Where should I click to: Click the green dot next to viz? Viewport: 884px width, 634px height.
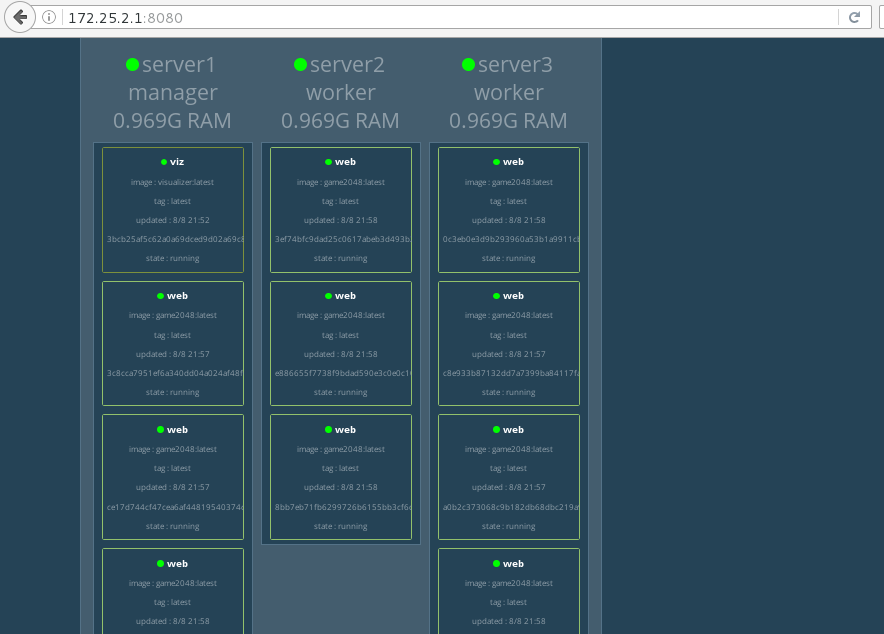pos(164,162)
